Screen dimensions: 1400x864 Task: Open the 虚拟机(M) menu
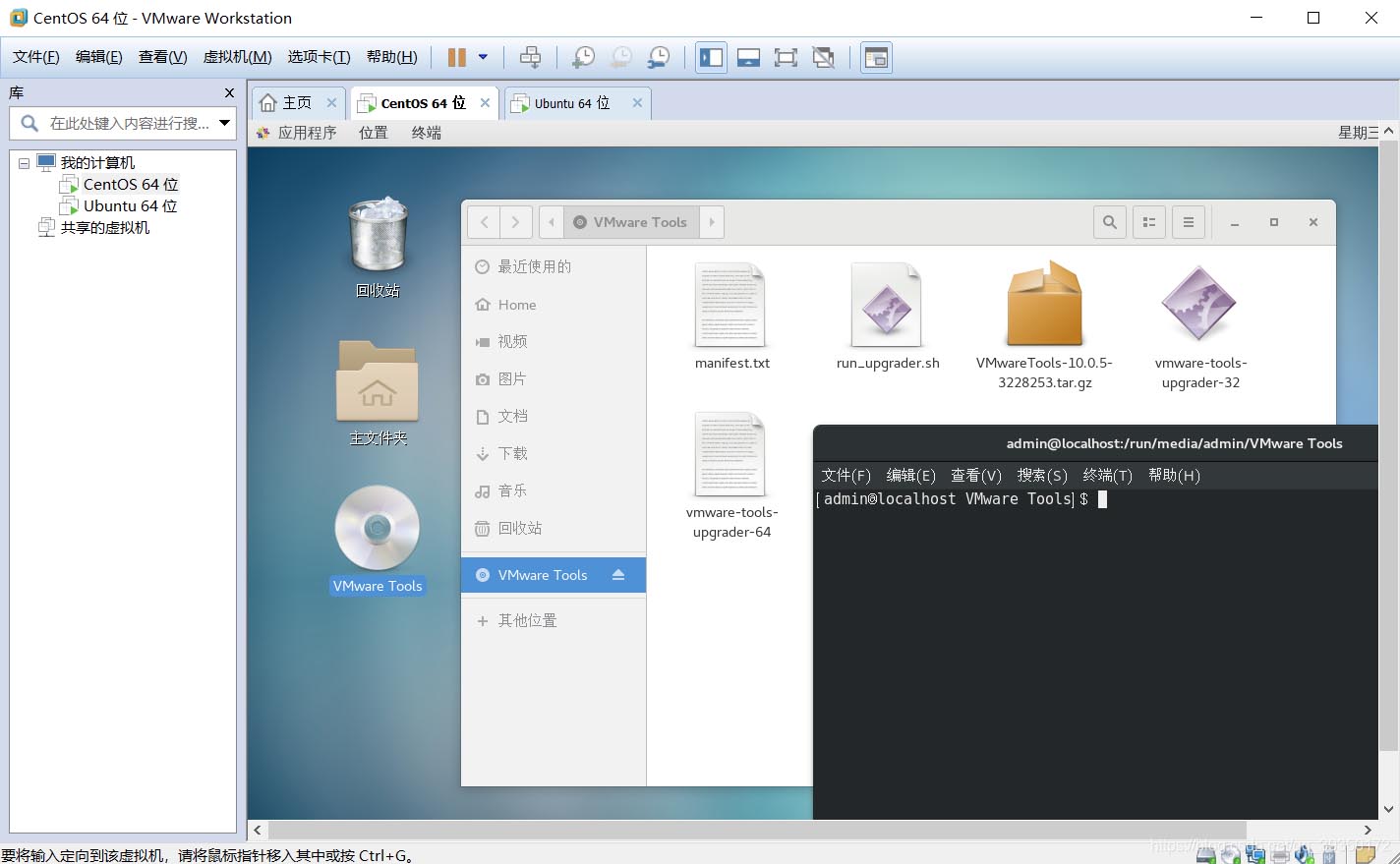pyautogui.click(x=238, y=57)
